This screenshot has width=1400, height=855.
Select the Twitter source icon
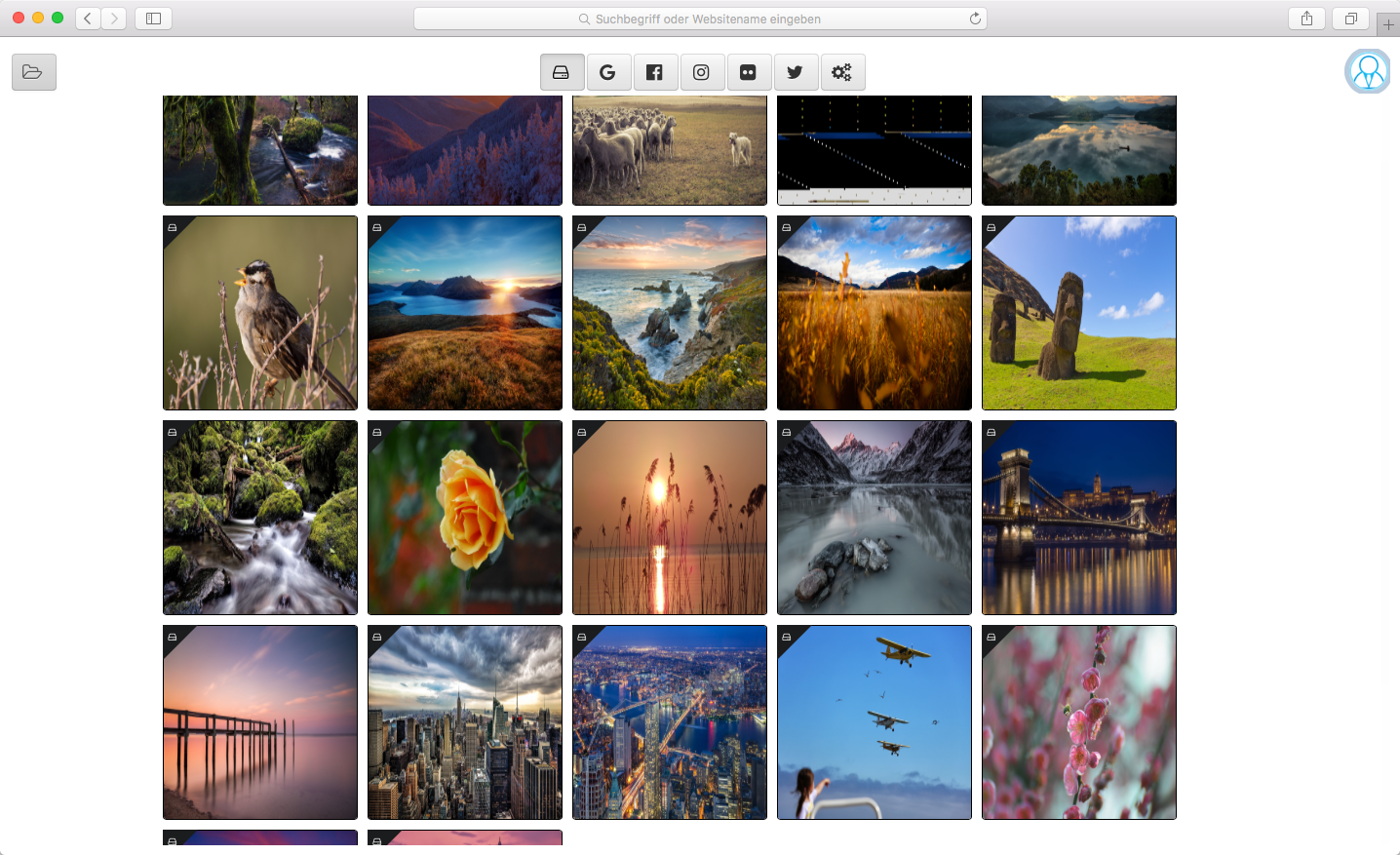pos(795,72)
